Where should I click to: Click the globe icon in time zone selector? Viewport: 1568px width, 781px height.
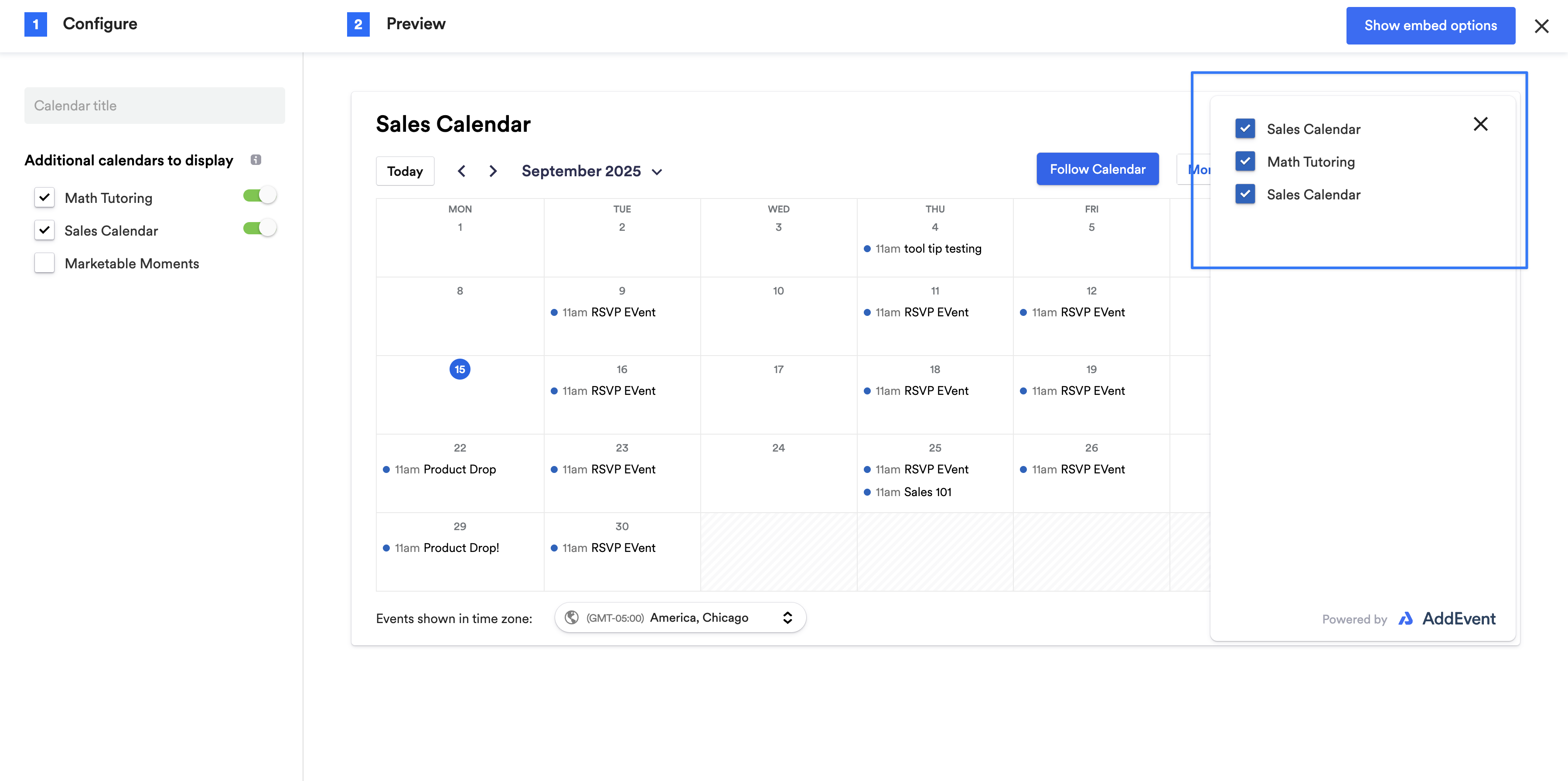571,618
